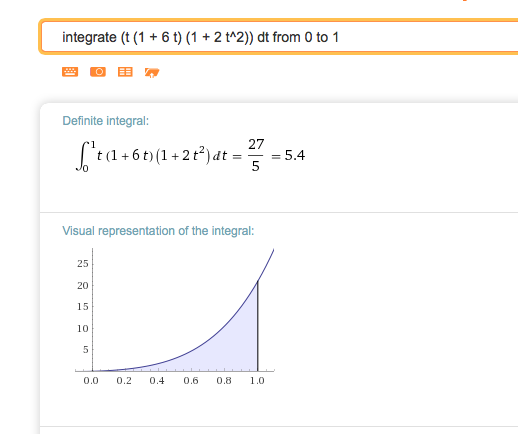This screenshot has width=518, height=434.
Task: Open the extended keyboard icon
Action: 70,72
